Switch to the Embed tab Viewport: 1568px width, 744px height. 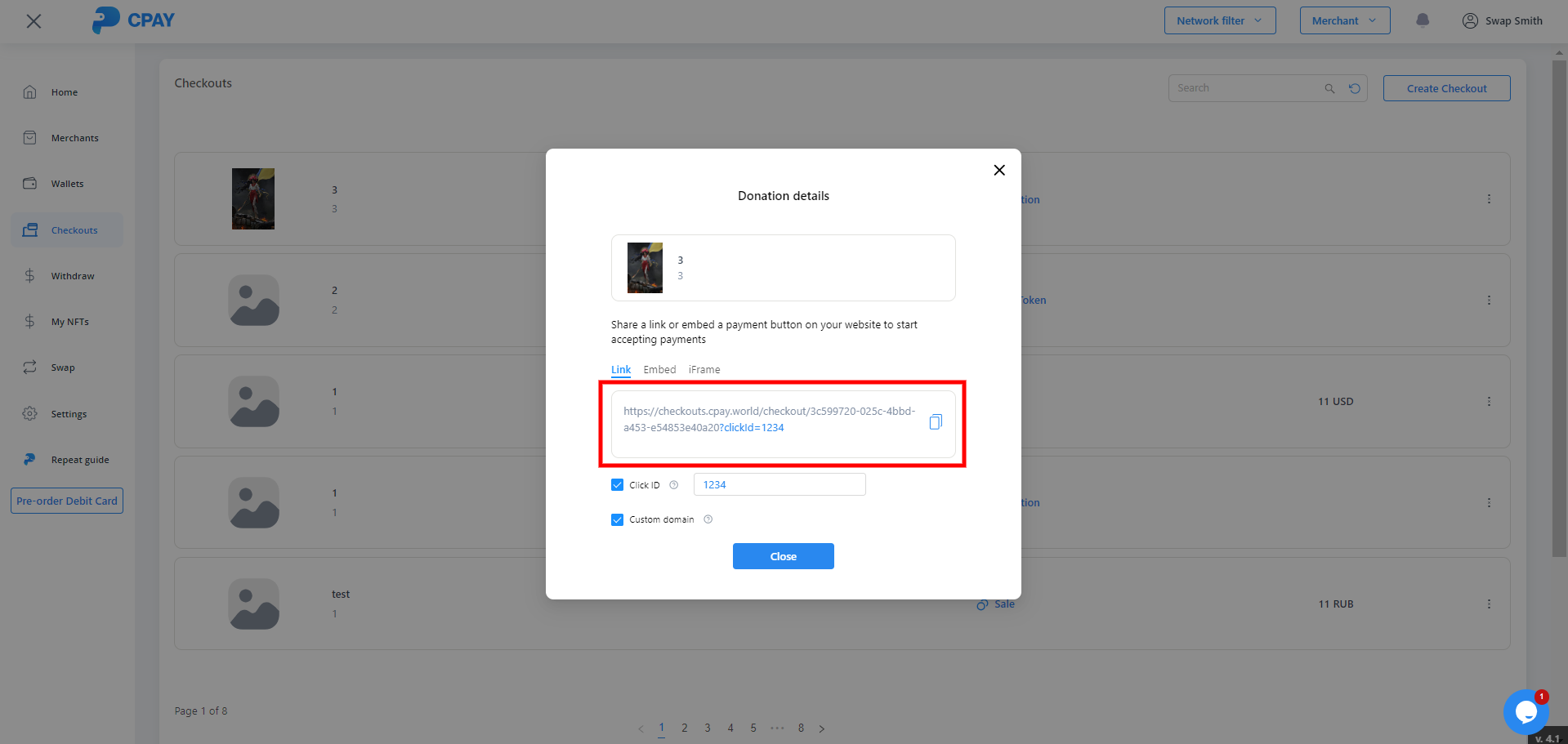coord(659,370)
